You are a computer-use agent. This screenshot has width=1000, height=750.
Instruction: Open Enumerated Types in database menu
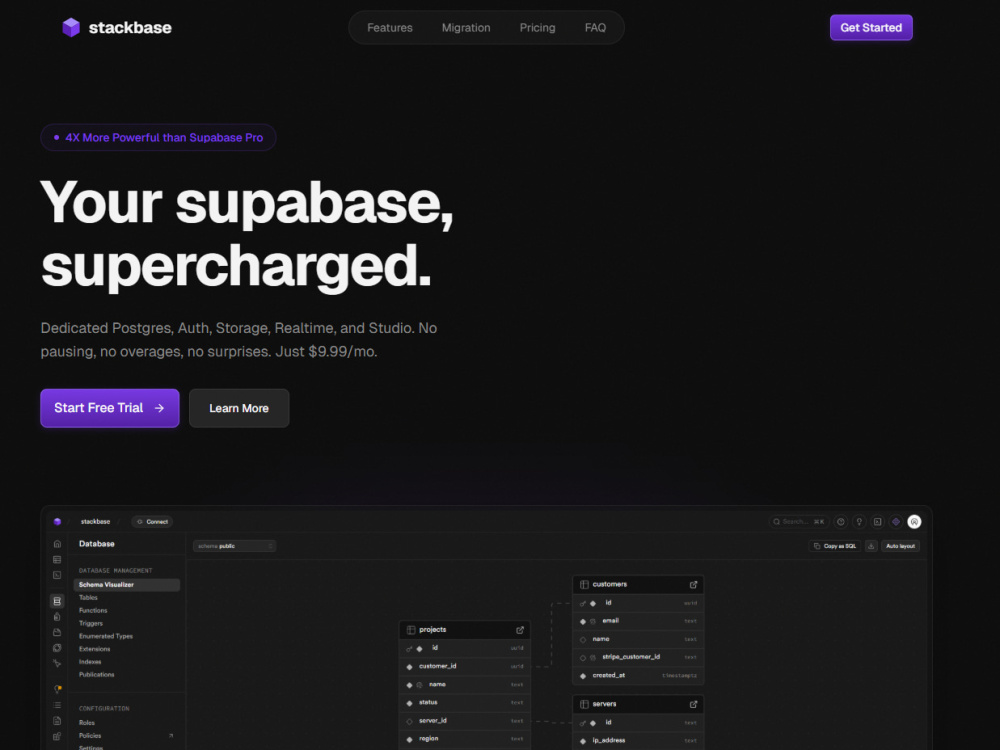[106, 636]
